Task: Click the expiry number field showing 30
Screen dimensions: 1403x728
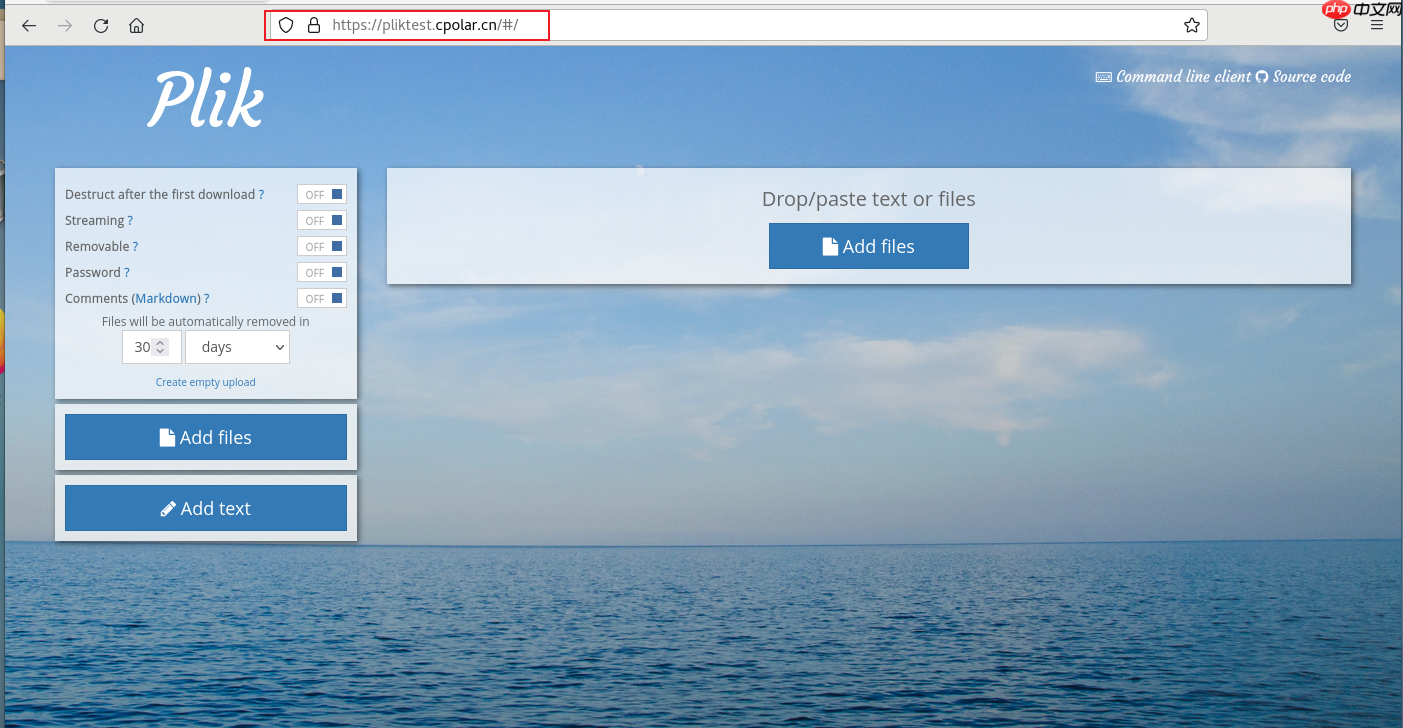Action: [152, 347]
